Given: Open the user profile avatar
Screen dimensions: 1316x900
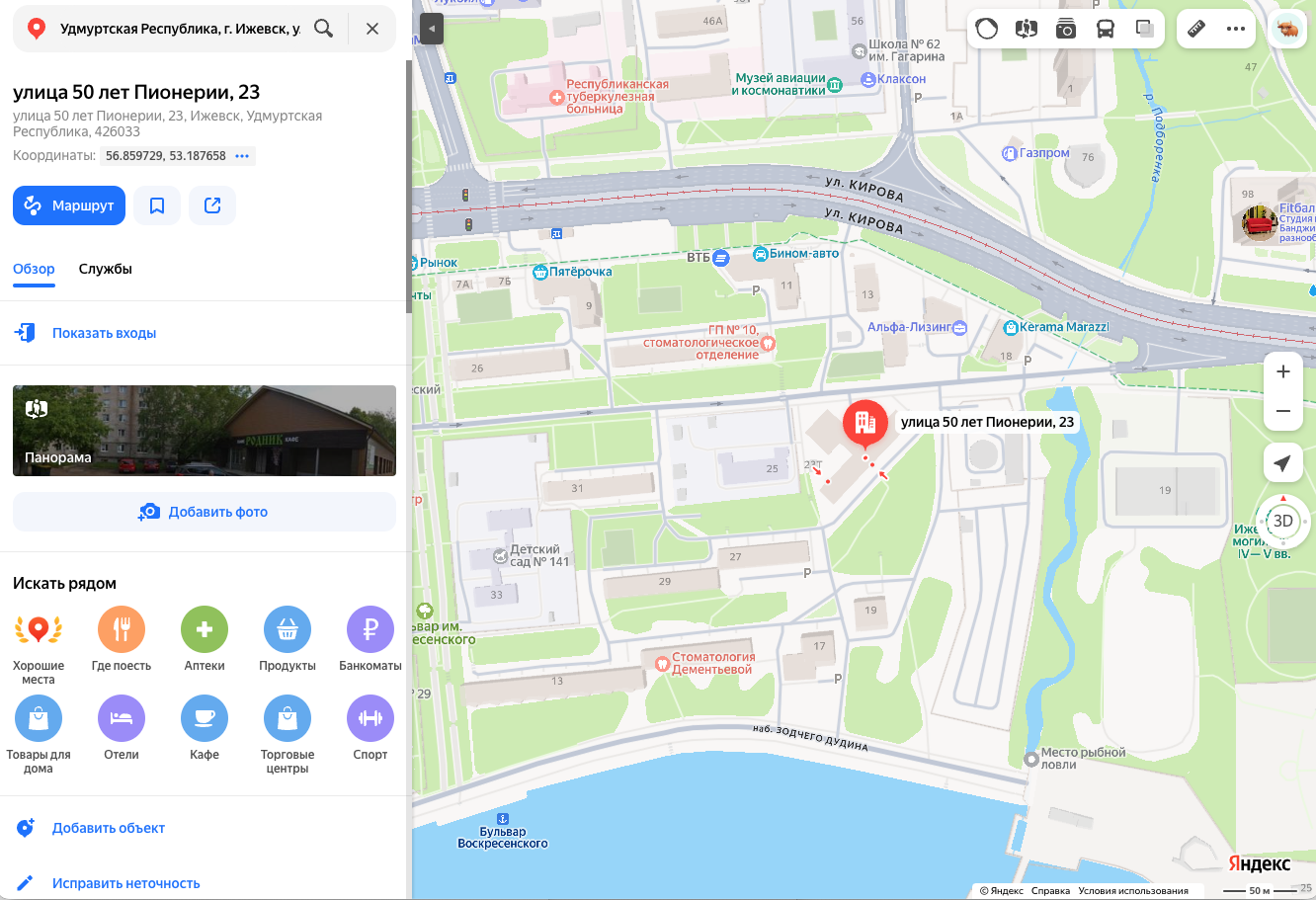Looking at the screenshot, I should click(x=1287, y=29).
